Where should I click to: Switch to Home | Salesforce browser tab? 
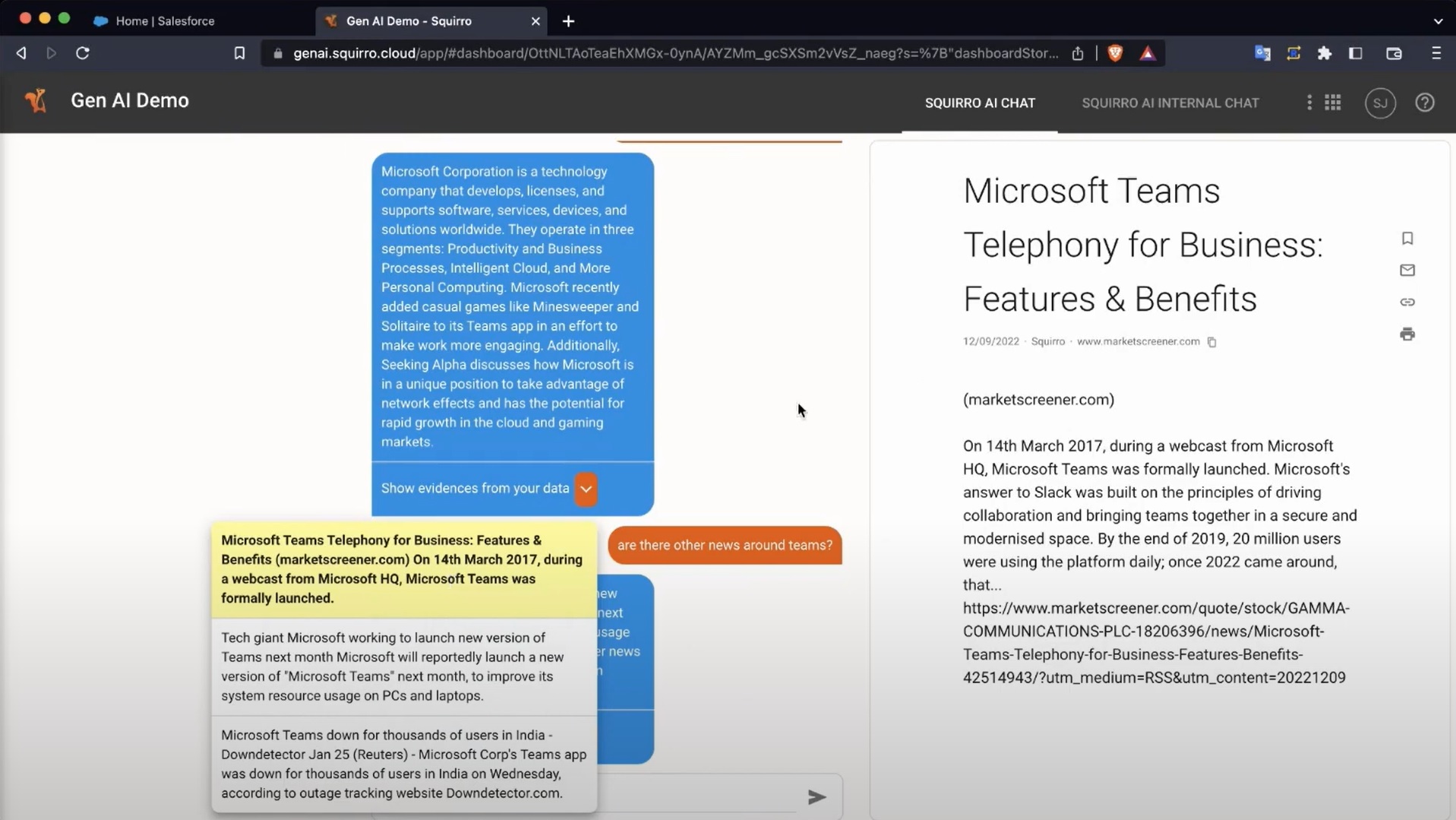(165, 21)
